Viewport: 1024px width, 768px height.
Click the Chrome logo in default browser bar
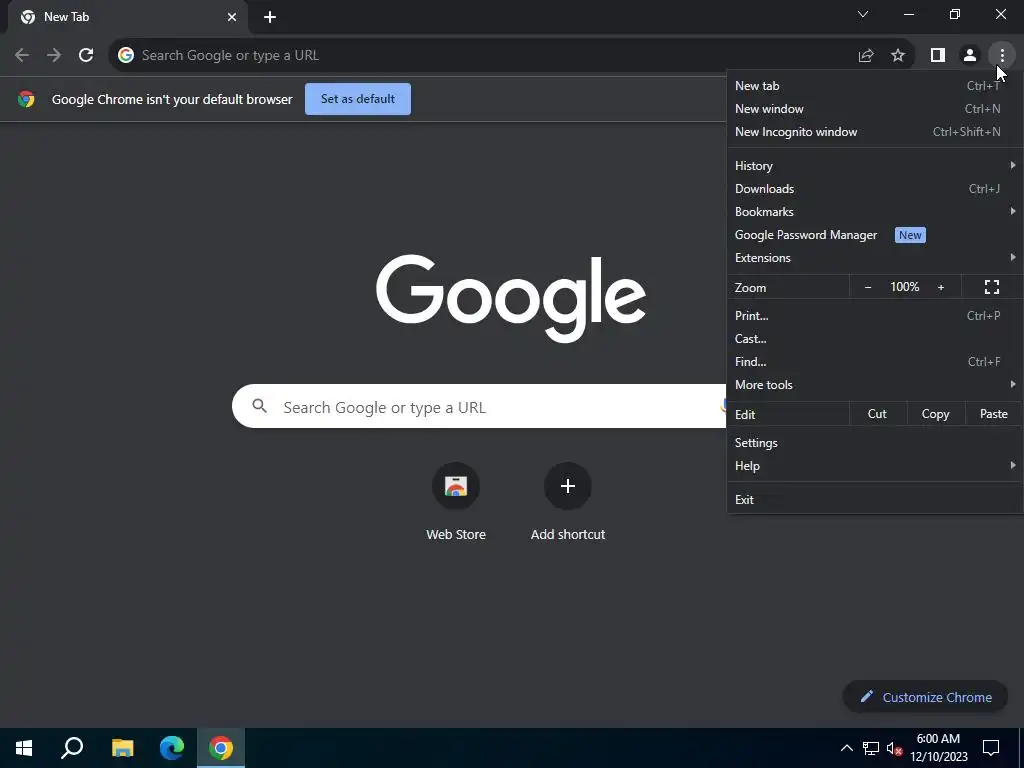click(26, 99)
